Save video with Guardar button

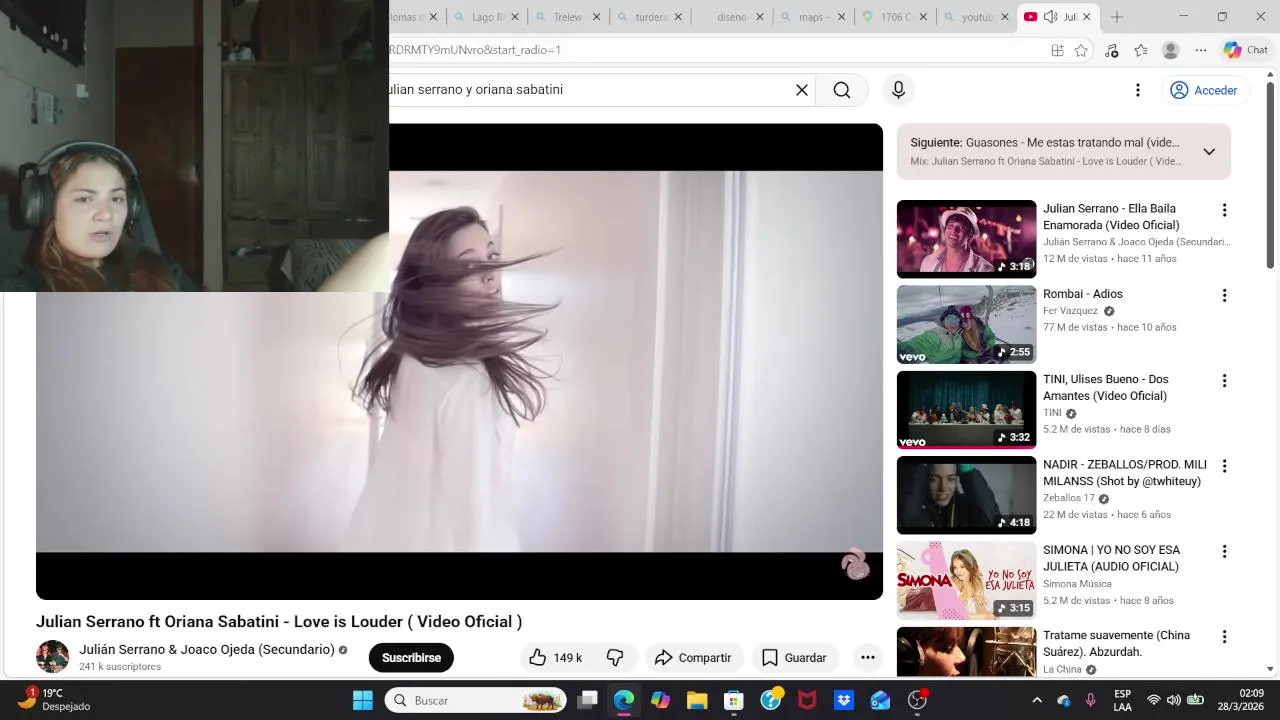coord(795,657)
